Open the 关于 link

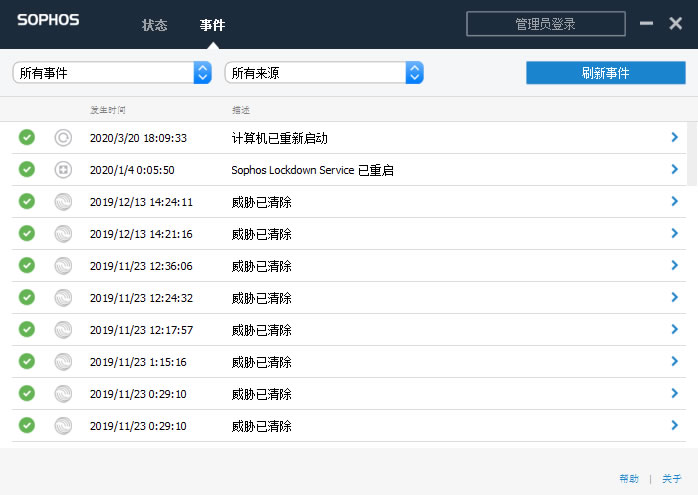[671, 479]
